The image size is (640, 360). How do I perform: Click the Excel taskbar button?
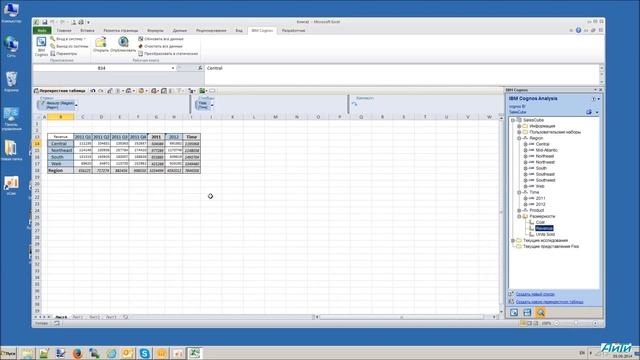(195, 353)
